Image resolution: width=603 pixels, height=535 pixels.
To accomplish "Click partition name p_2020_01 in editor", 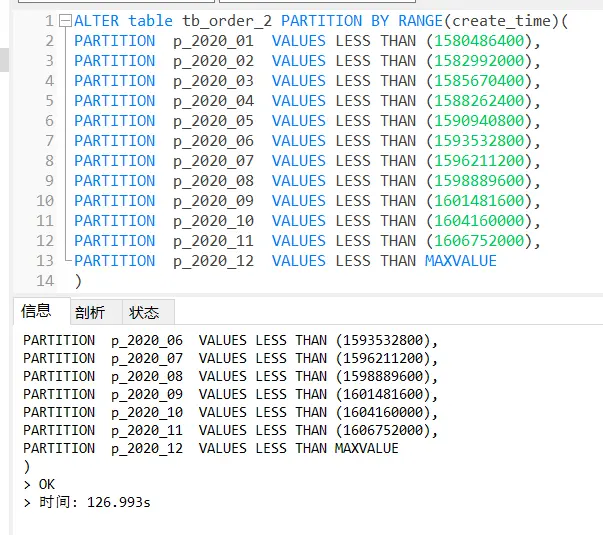I will coord(213,42).
